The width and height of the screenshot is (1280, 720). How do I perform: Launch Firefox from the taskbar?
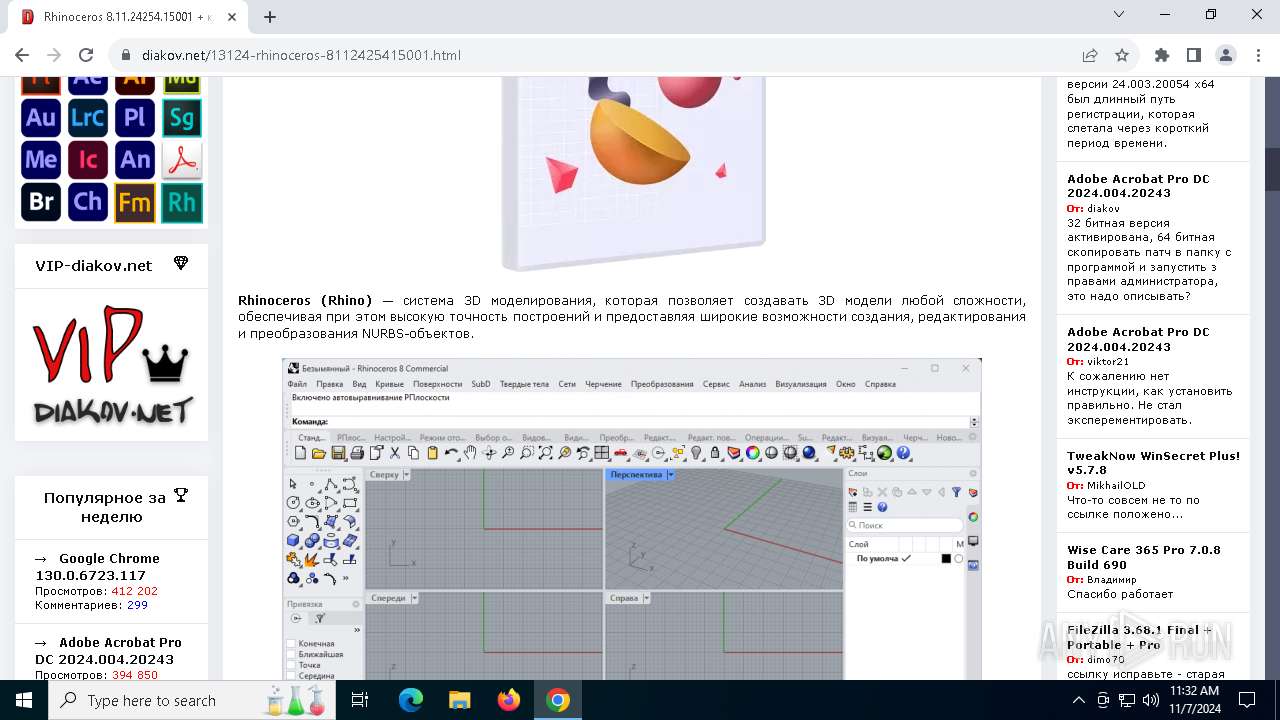coord(509,700)
